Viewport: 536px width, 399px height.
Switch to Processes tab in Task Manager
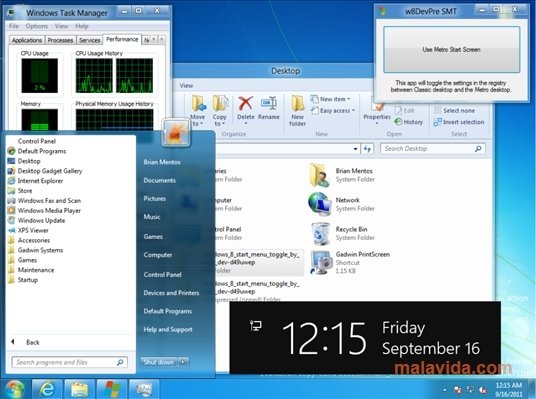(x=60, y=40)
